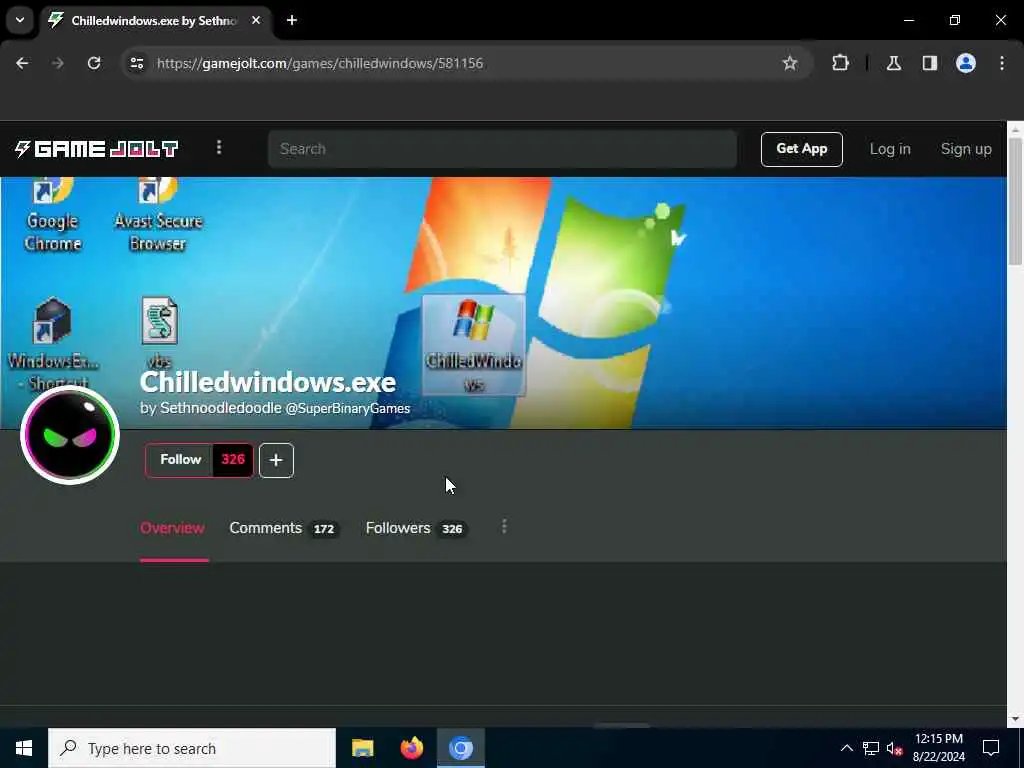
Task: Open Chrome Labs flask icon
Action: (x=894, y=63)
